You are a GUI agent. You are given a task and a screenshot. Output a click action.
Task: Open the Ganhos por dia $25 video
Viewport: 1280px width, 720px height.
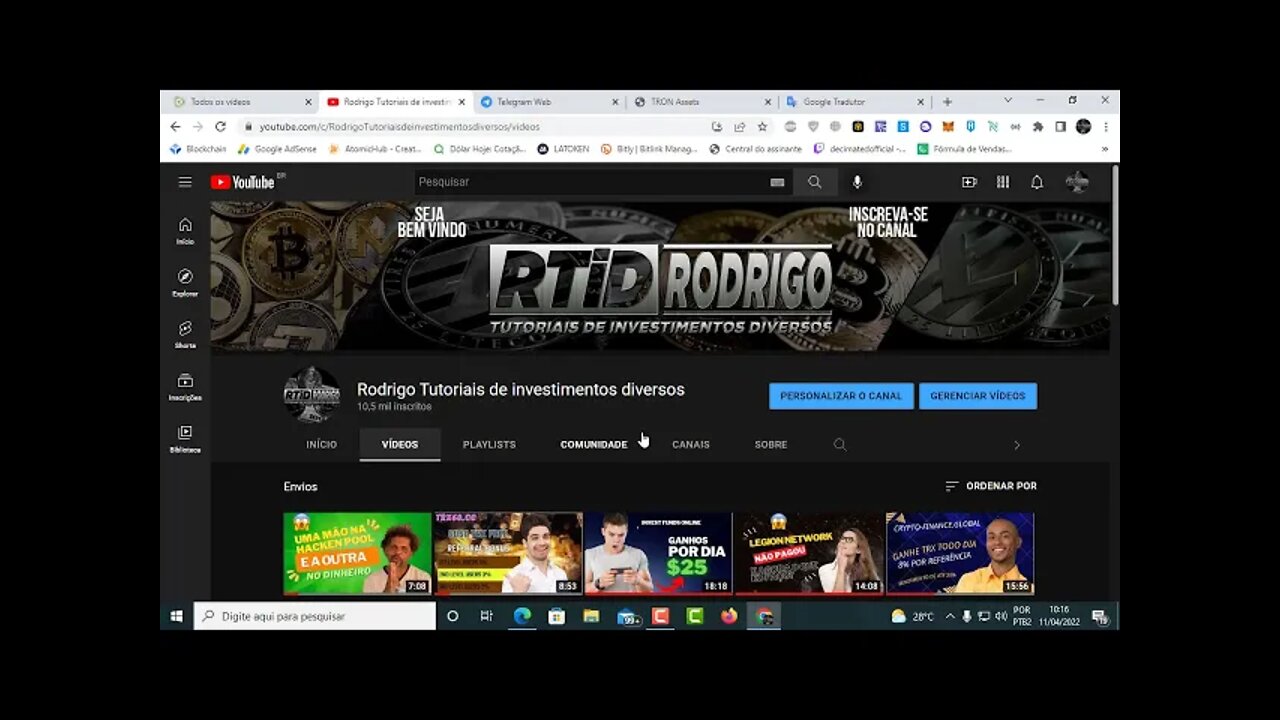click(658, 553)
